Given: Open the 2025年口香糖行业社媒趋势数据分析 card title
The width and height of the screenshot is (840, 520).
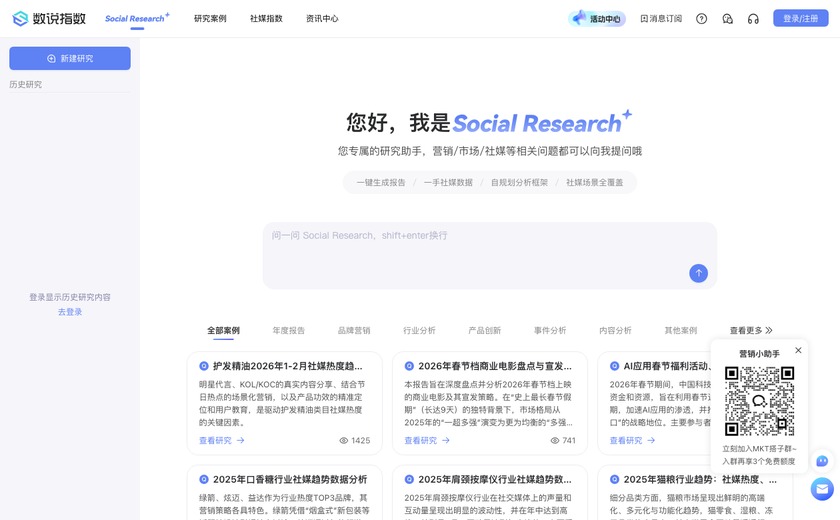Looking at the screenshot, I should pos(290,479).
